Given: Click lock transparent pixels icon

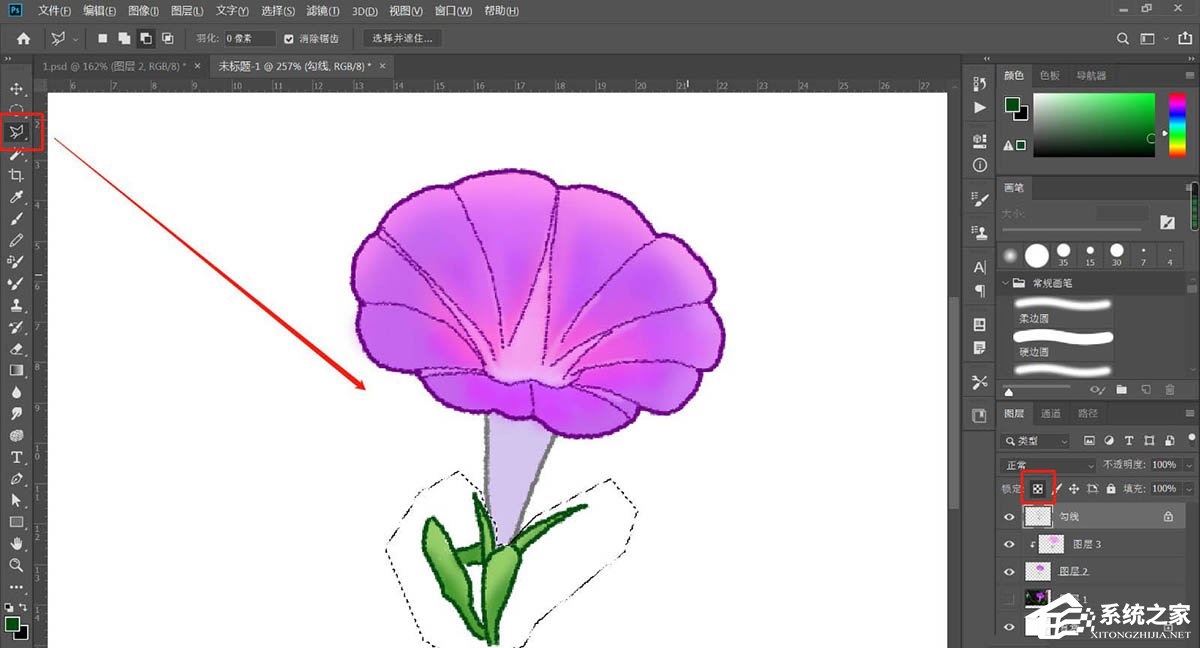Looking at the screenshot, I should (1038, 489).
